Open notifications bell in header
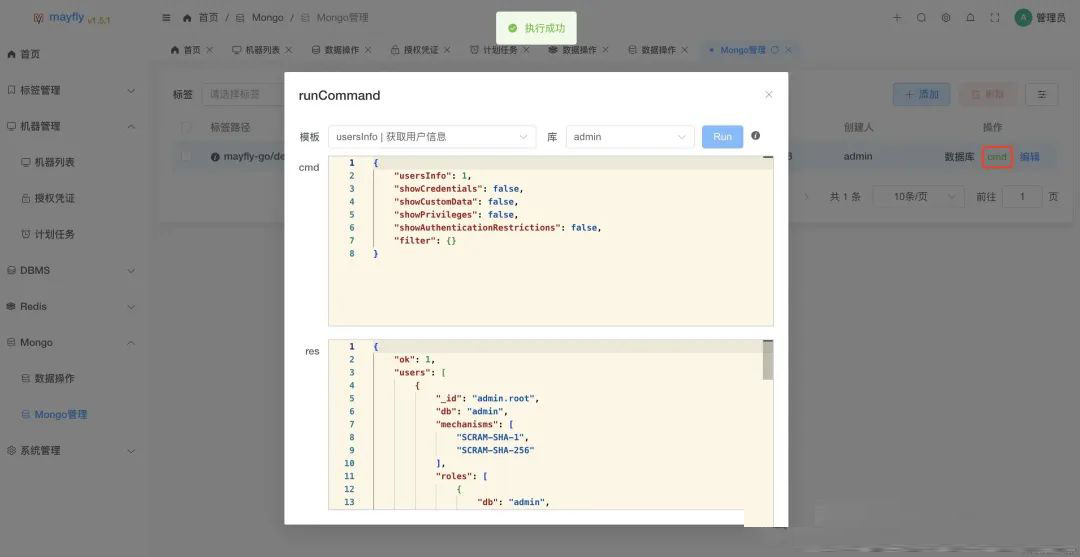 (970, 18)
